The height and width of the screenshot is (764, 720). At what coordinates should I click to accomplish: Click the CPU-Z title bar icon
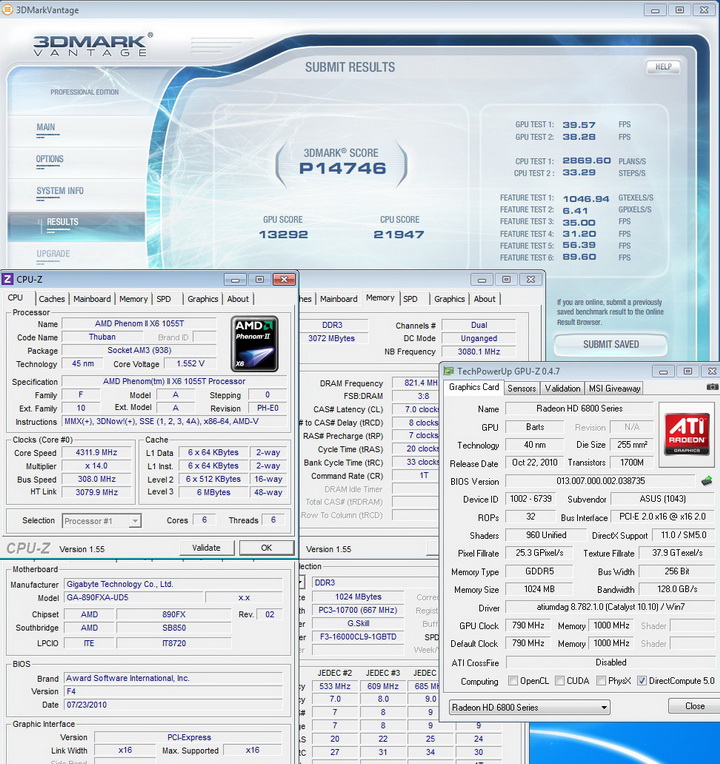click(x=7, y=279)
